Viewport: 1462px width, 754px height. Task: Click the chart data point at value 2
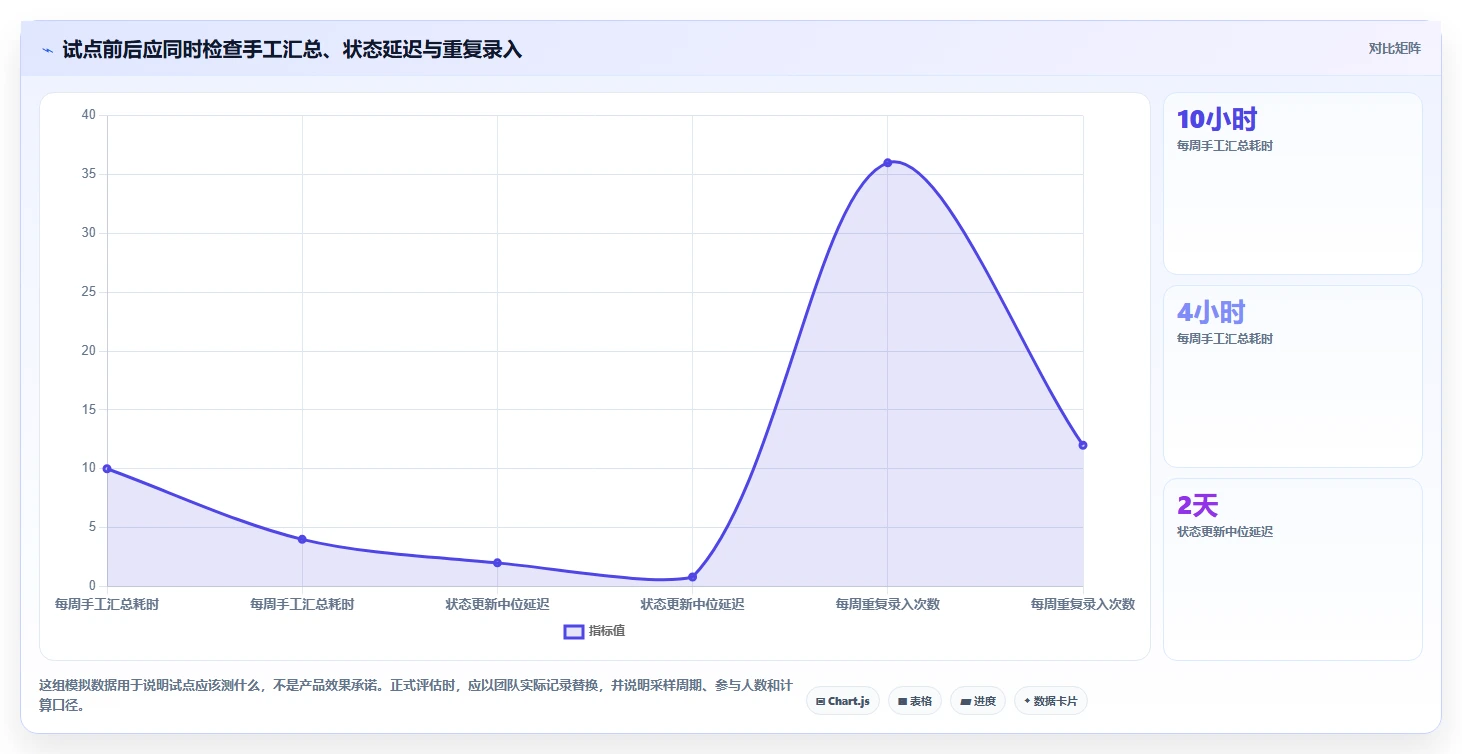(x=497, y=563)
